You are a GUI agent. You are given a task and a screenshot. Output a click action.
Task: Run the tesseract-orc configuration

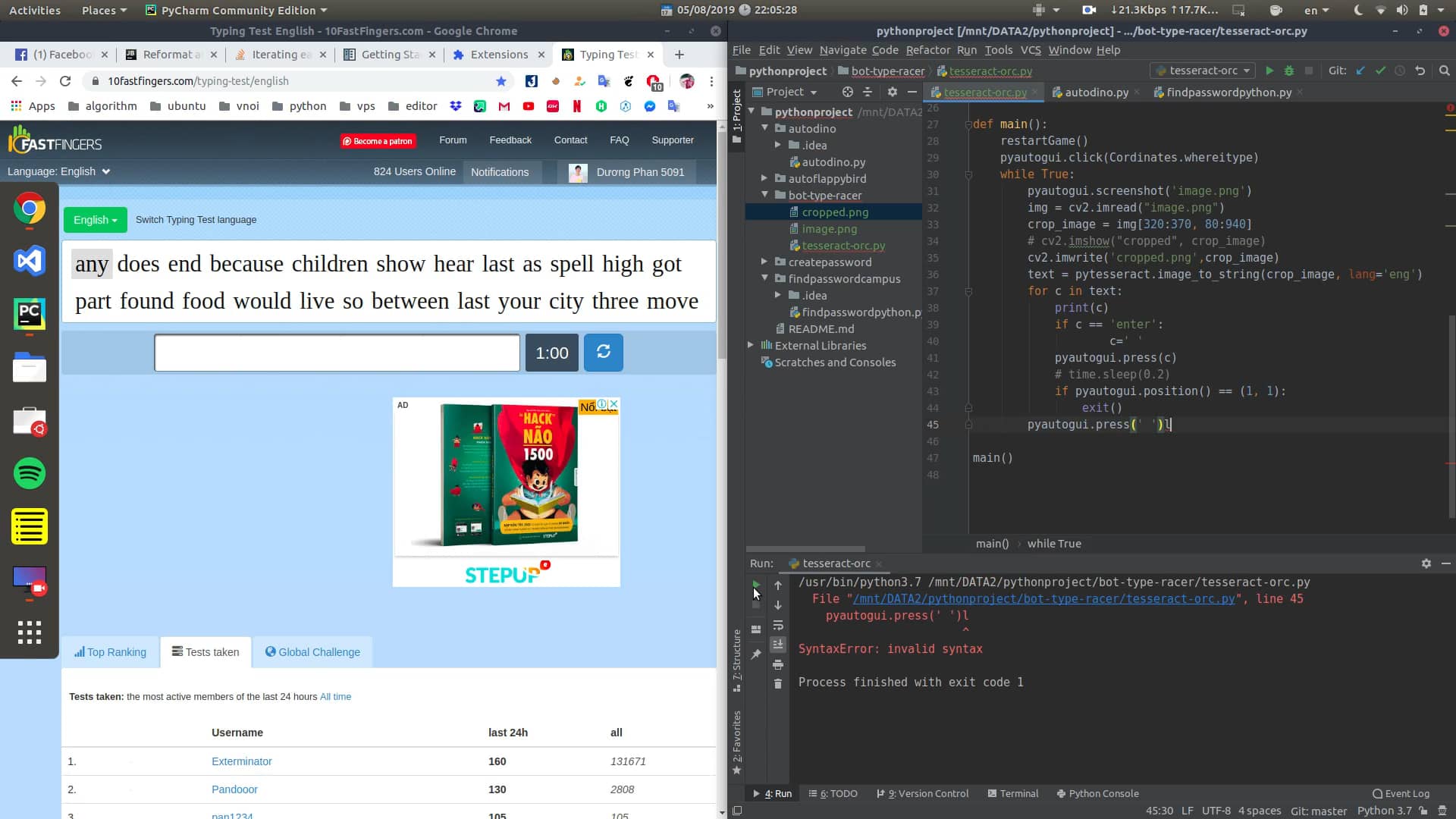pyautogui.click(x=1269, y=70)
